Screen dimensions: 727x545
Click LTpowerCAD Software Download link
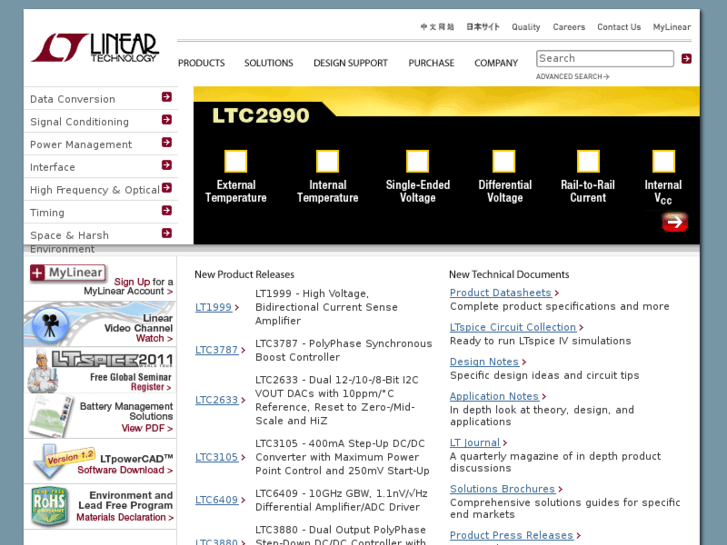[x=125, y=470]
